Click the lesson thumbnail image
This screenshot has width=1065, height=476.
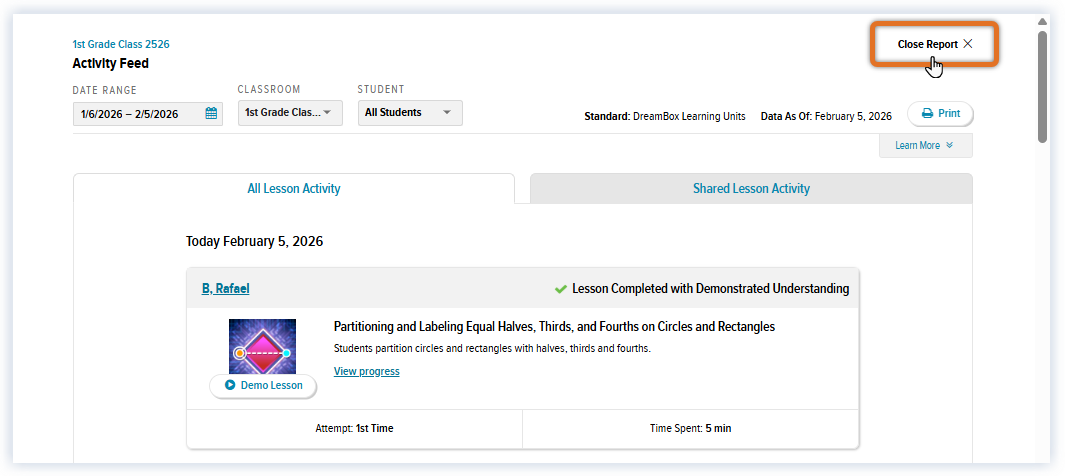(x=262, y=347)
